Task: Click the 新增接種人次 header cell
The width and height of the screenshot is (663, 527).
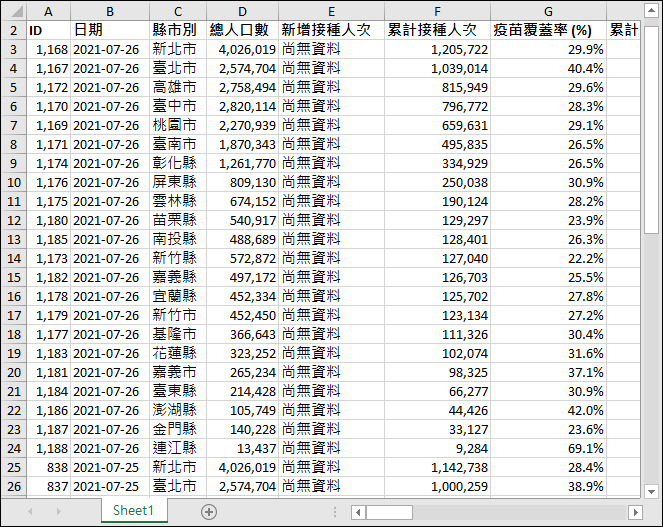Action: (x=332, y=30)
